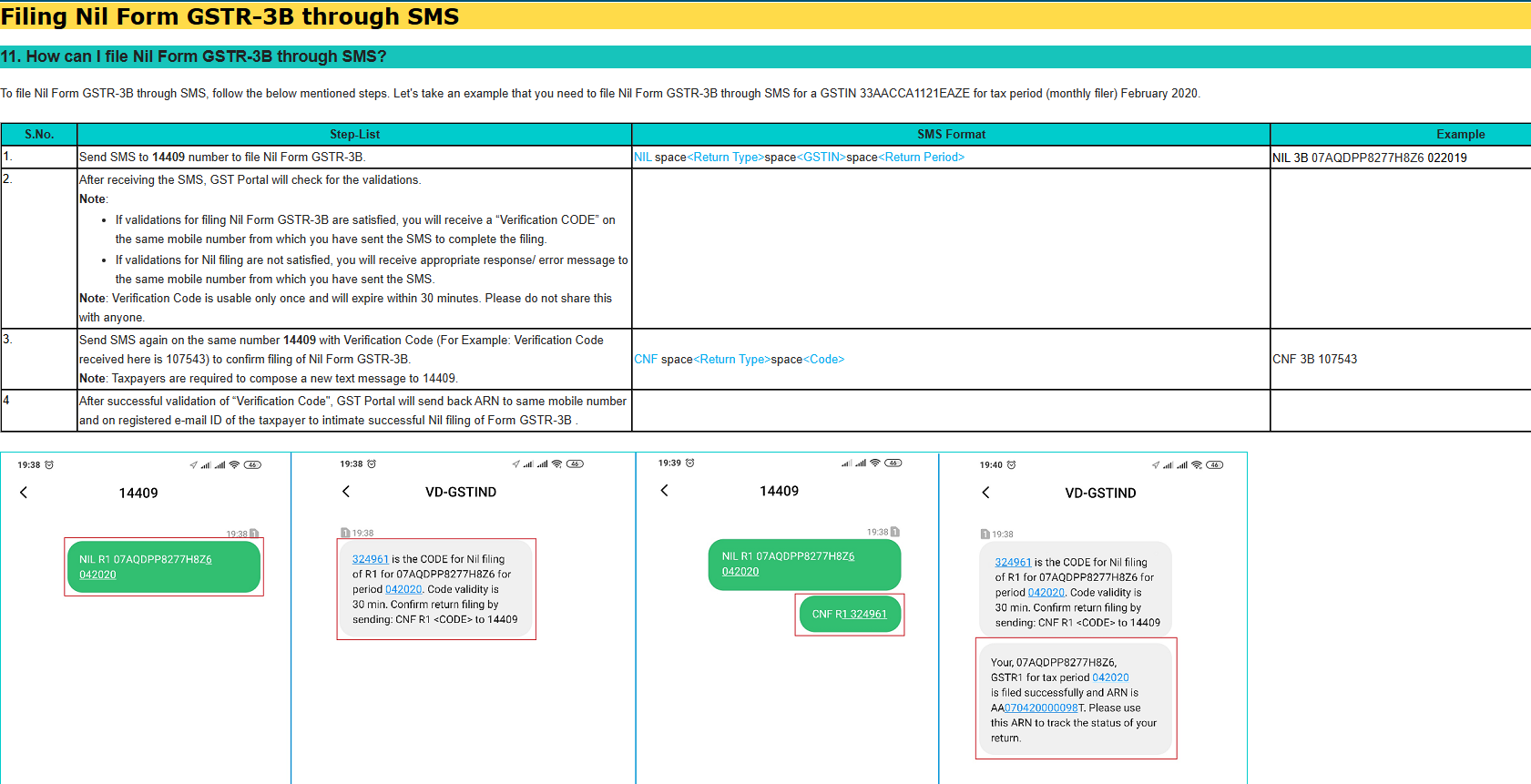Click step 4 'After successful validation' text
This screenshot has height=784, width=1531.
[352, 410]
